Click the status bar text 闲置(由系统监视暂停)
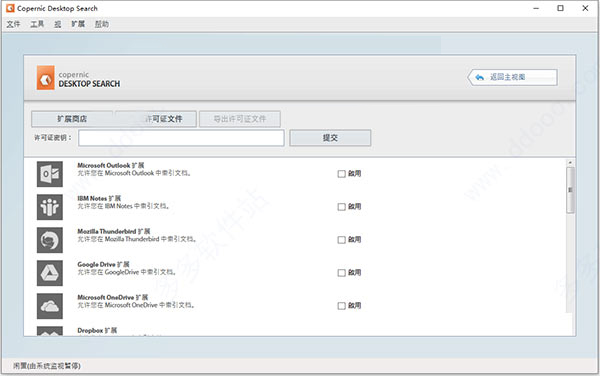Viewport: 600px width, 376px height. point(47,366)
